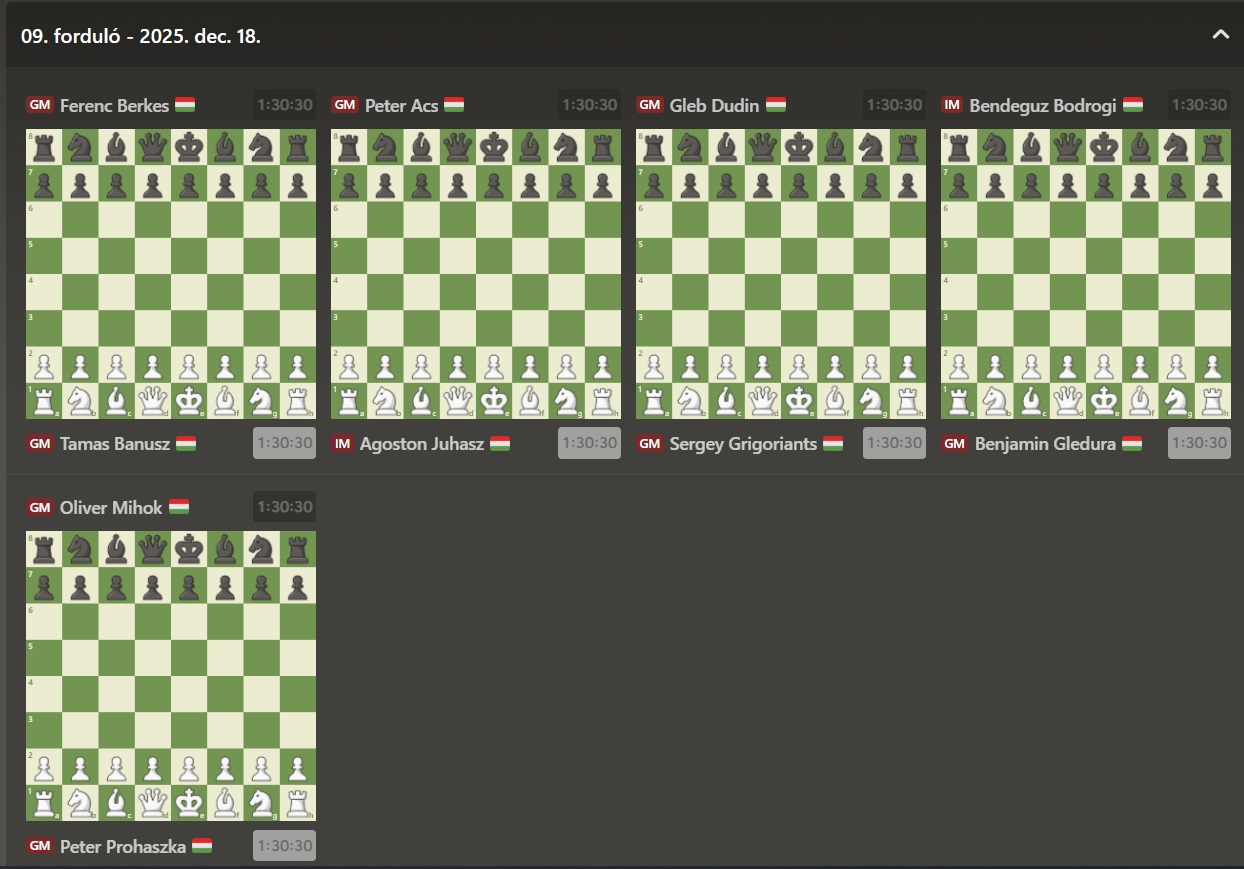
Task: Open the Bodrogi vs Gledura game board
Action: tap(1086, 274)
